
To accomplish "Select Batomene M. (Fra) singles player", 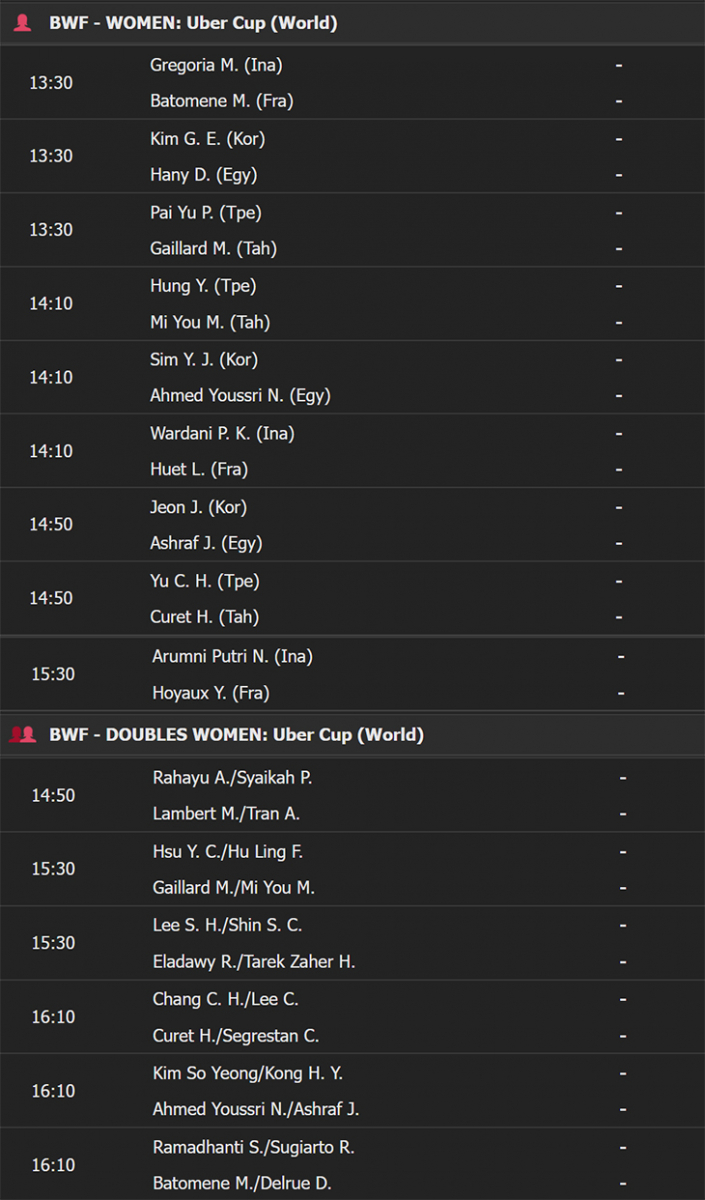I will click(x=222, y=101).
